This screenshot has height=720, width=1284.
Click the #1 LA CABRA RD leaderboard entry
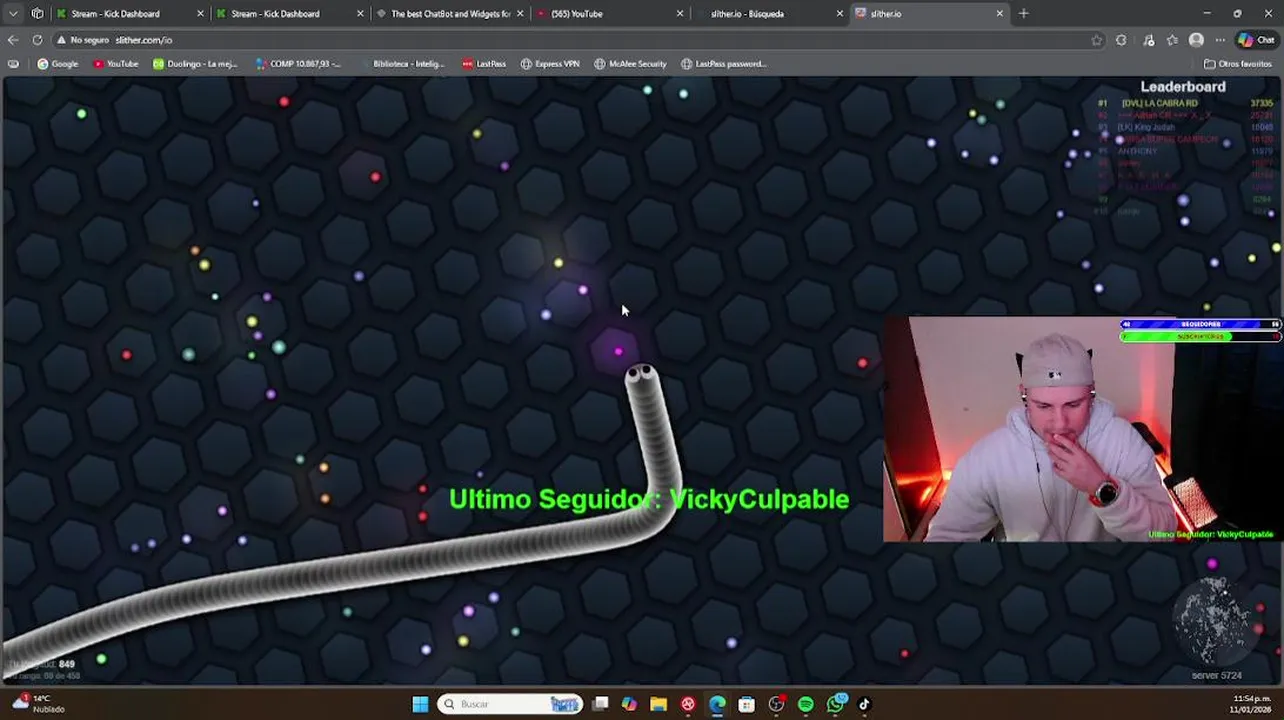click(1186, 104)
